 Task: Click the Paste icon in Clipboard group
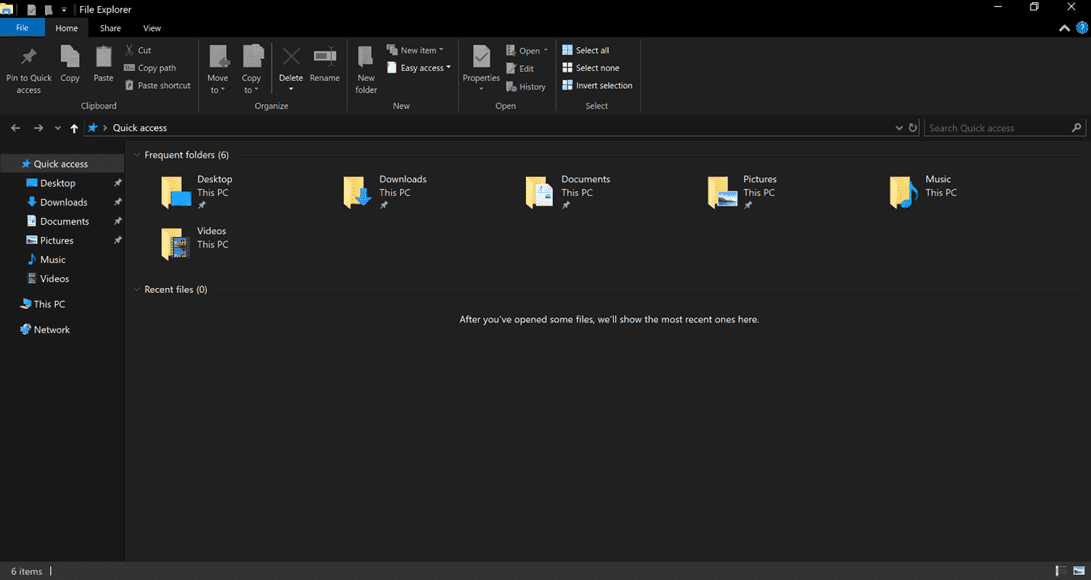(x=103, y=57)
